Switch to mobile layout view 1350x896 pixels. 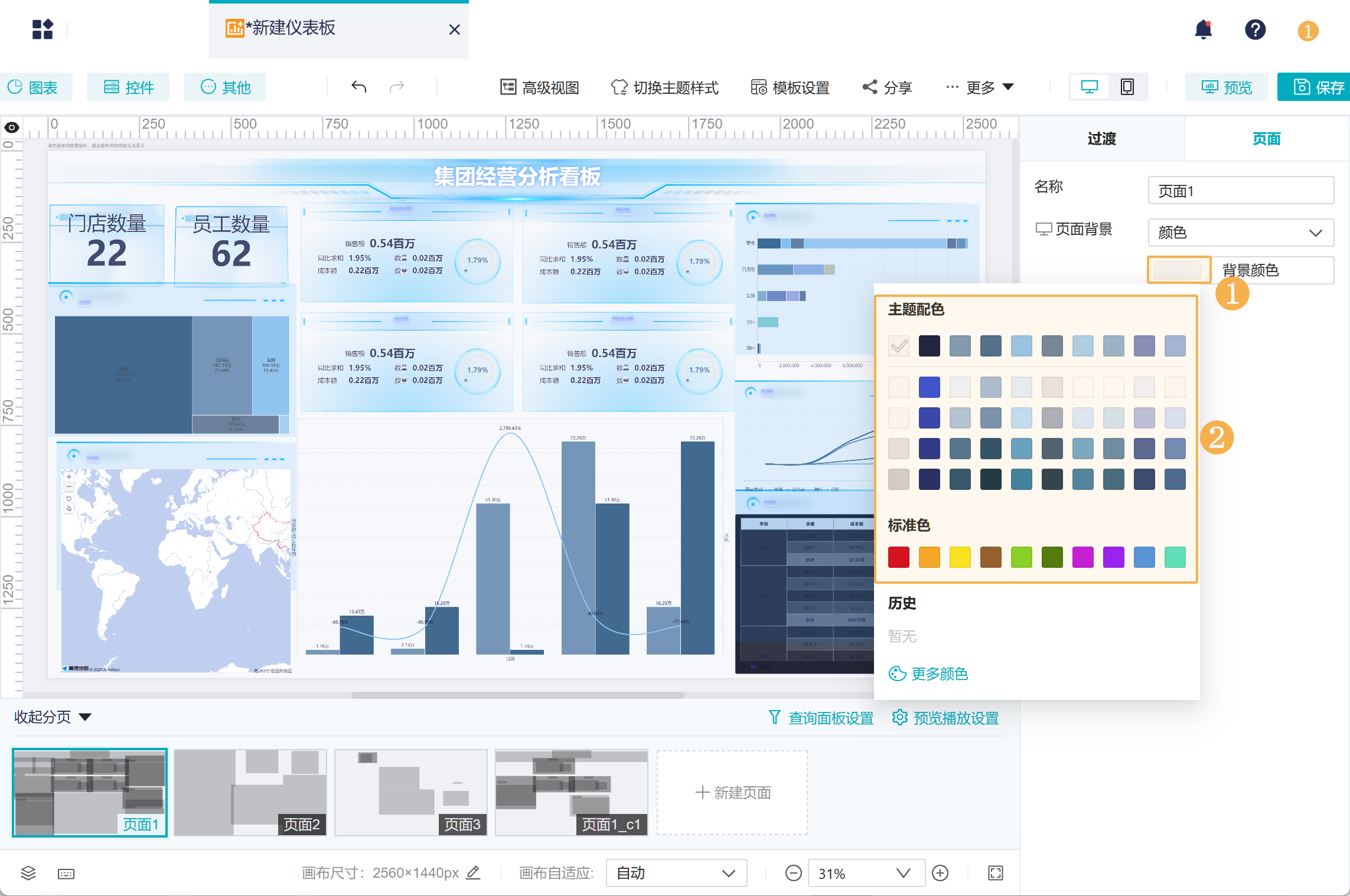click(1127, 87)
